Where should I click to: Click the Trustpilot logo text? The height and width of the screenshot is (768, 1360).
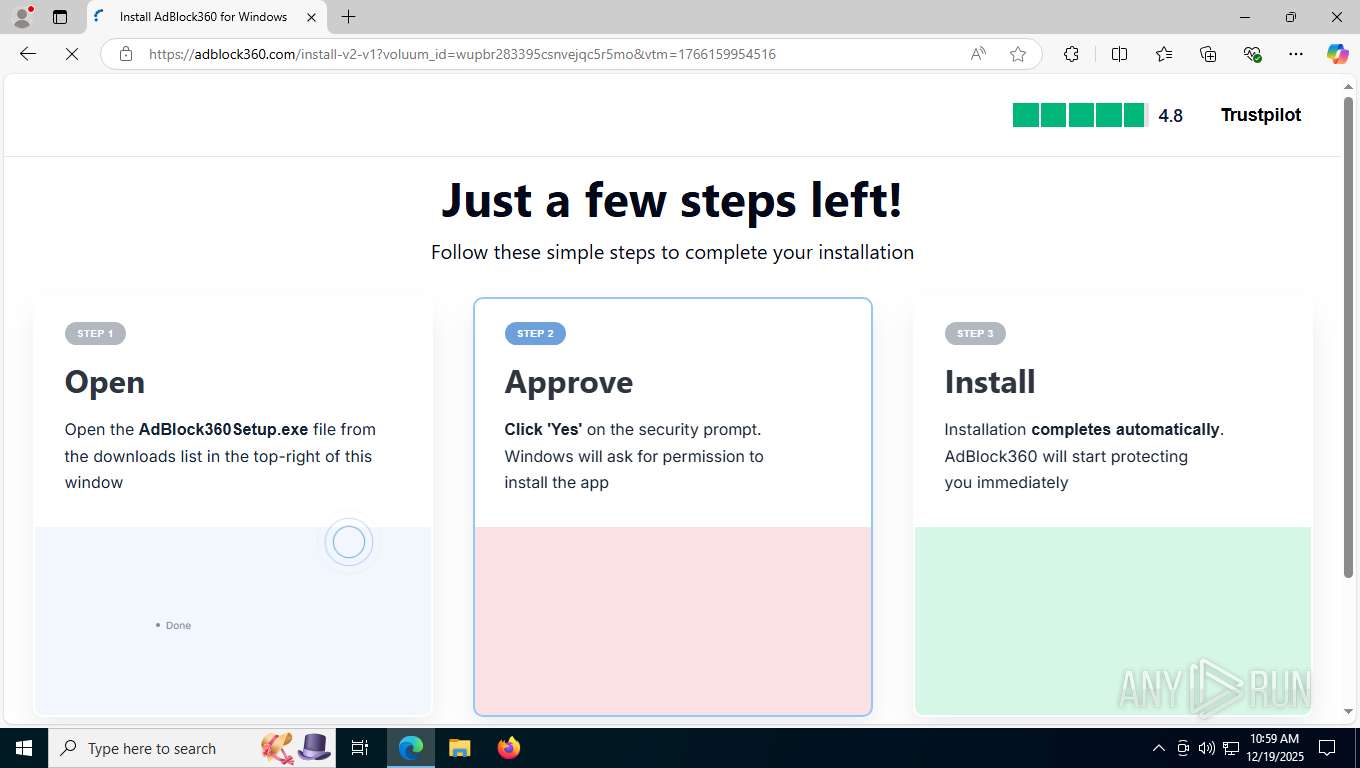coord(1261,115)
